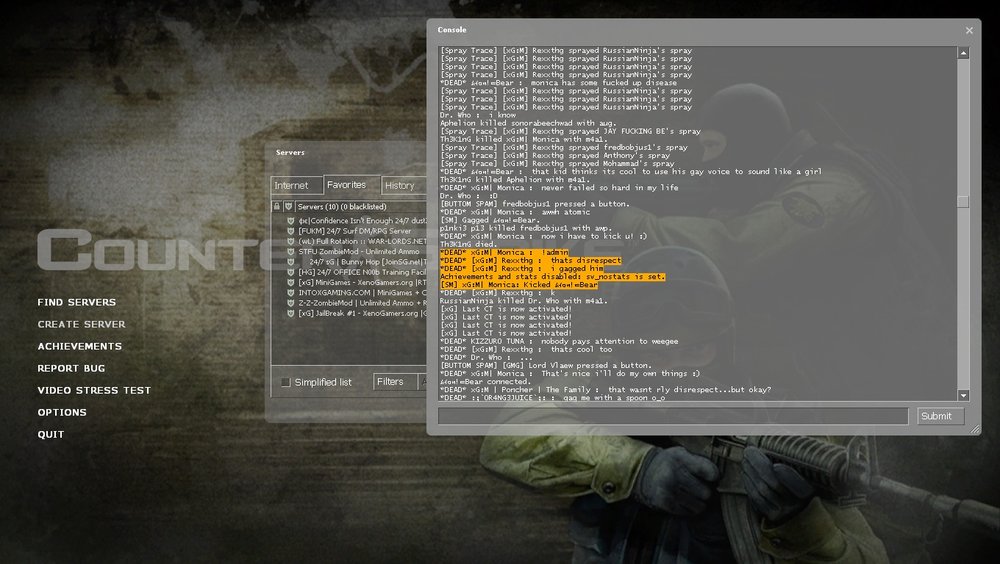The image size is (1000, 564).
Task: Click the console command input field
Action: (673, 416)
